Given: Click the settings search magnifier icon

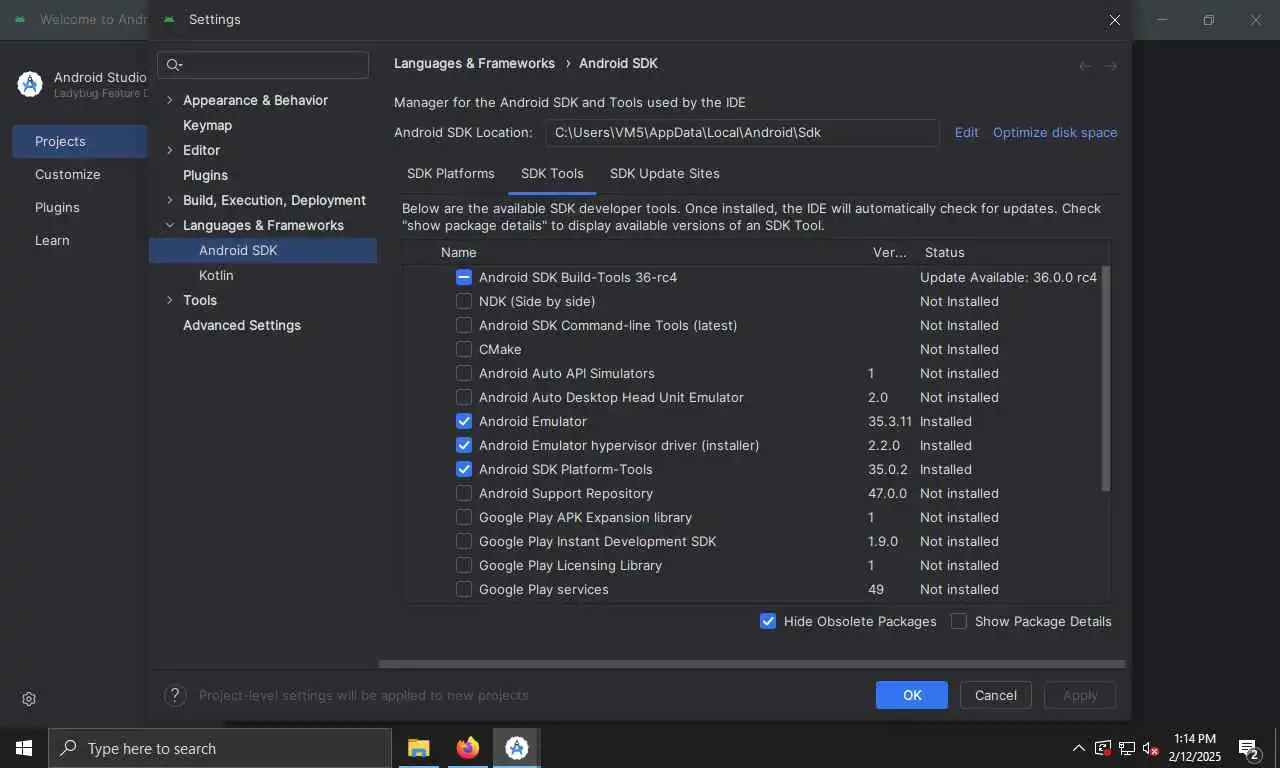Looking at the screenshot, I should pos(174,65).
